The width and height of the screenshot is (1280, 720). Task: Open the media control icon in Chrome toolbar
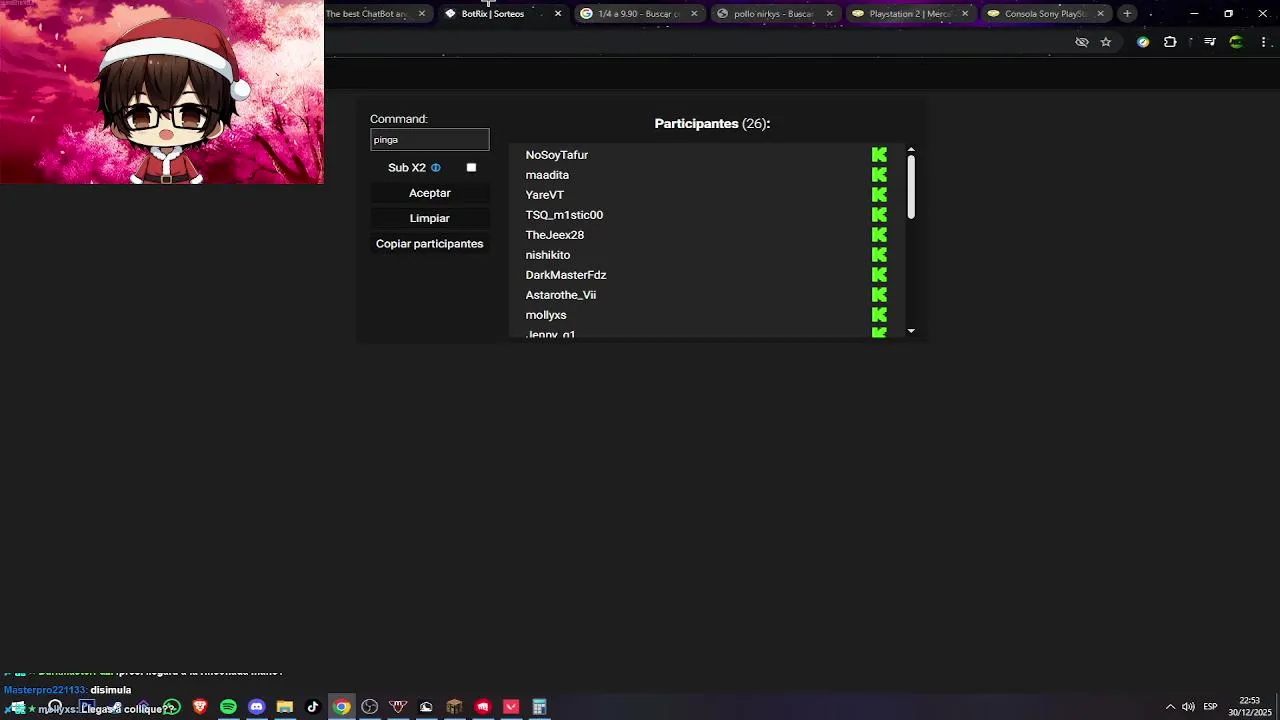(x=1210, y=42)
